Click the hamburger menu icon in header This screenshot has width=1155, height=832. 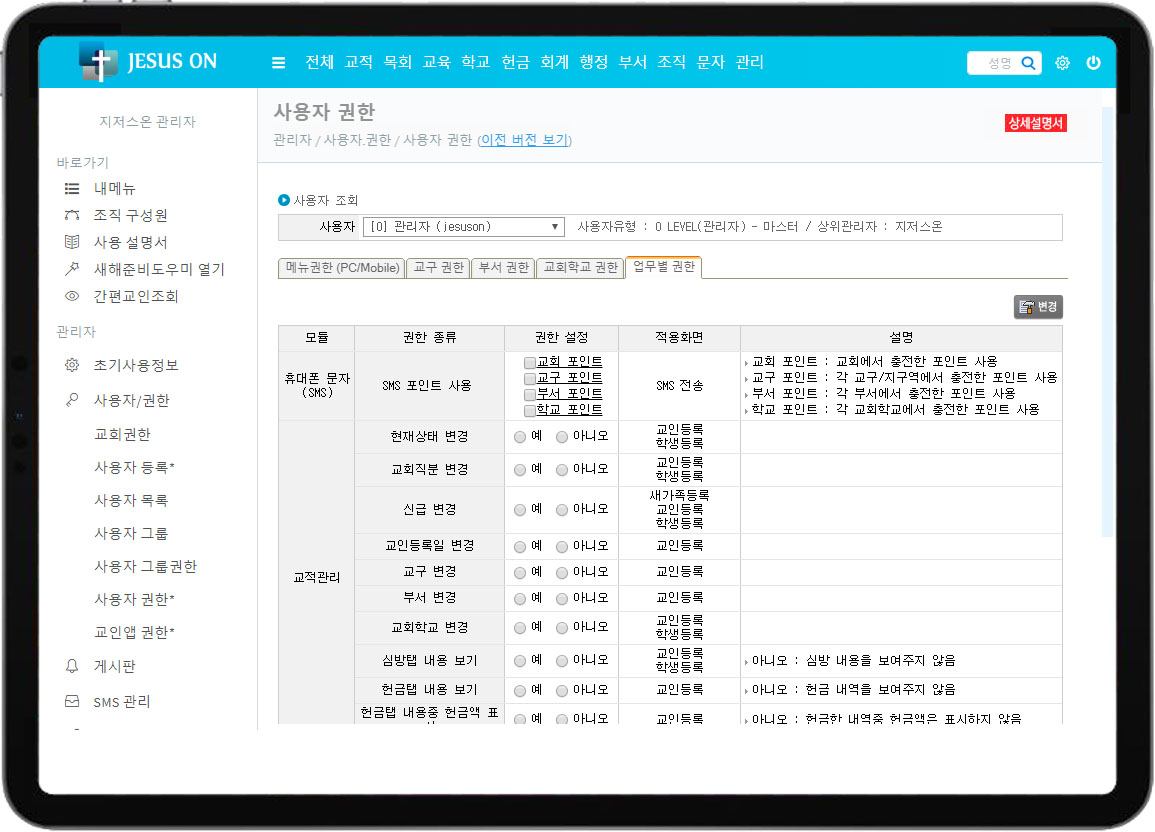pyautogui.click(x=279, y=63)
